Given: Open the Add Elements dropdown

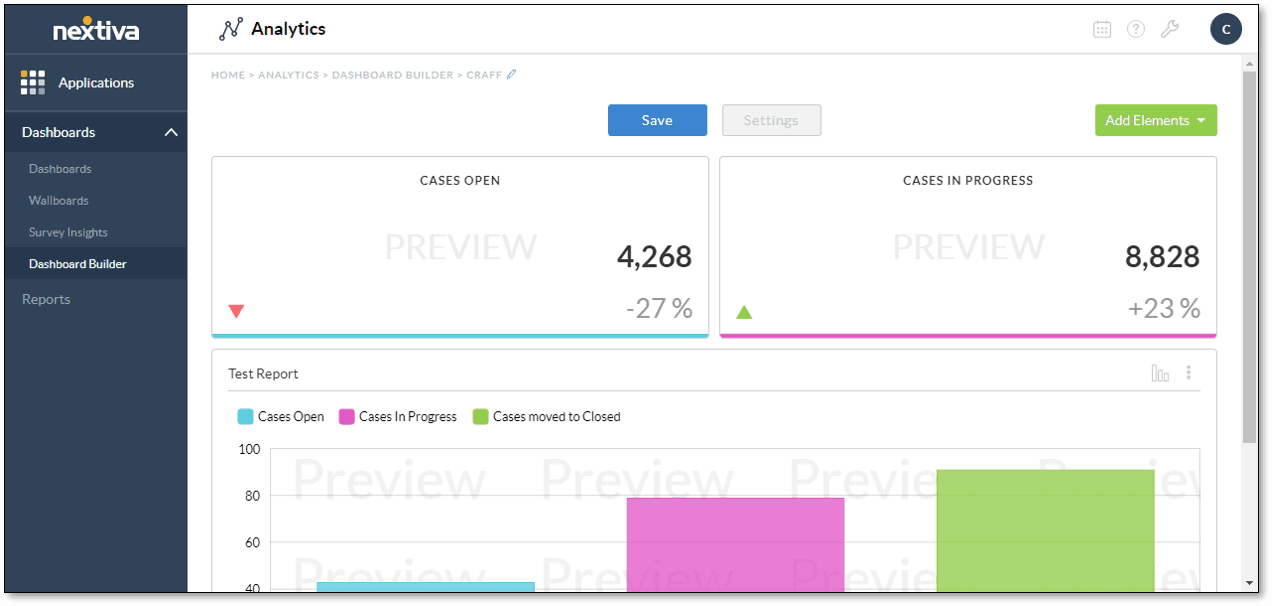Looking at the screenshot, I should 1155,120.
